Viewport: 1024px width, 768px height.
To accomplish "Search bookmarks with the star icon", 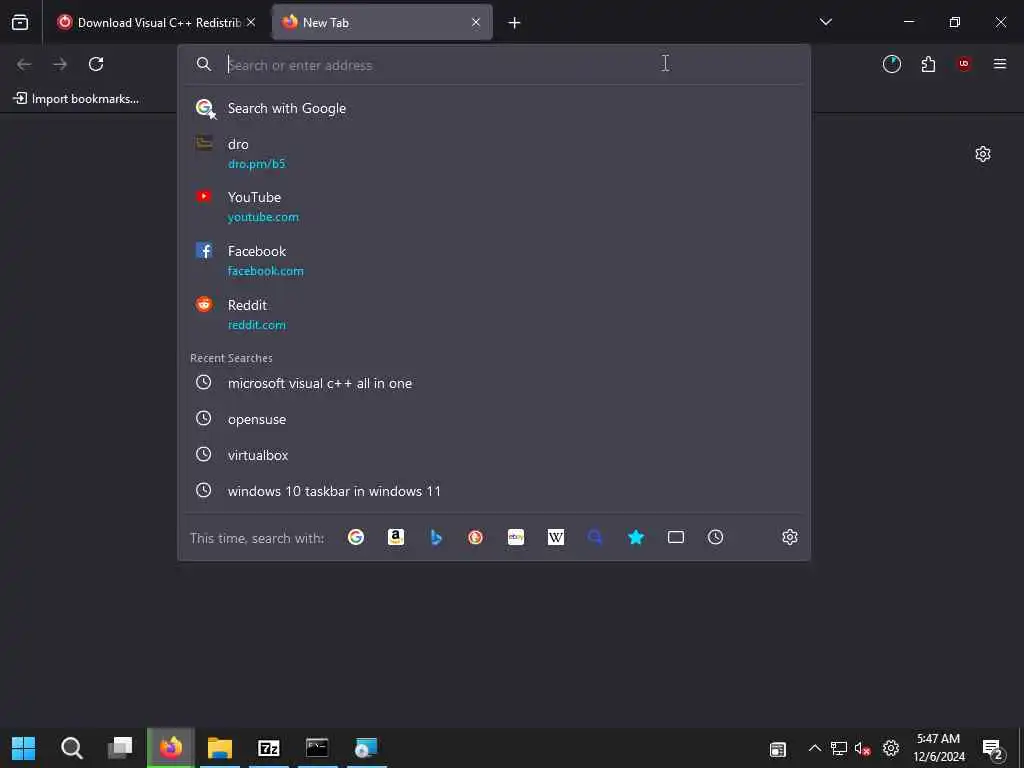I will coord(636,537).
